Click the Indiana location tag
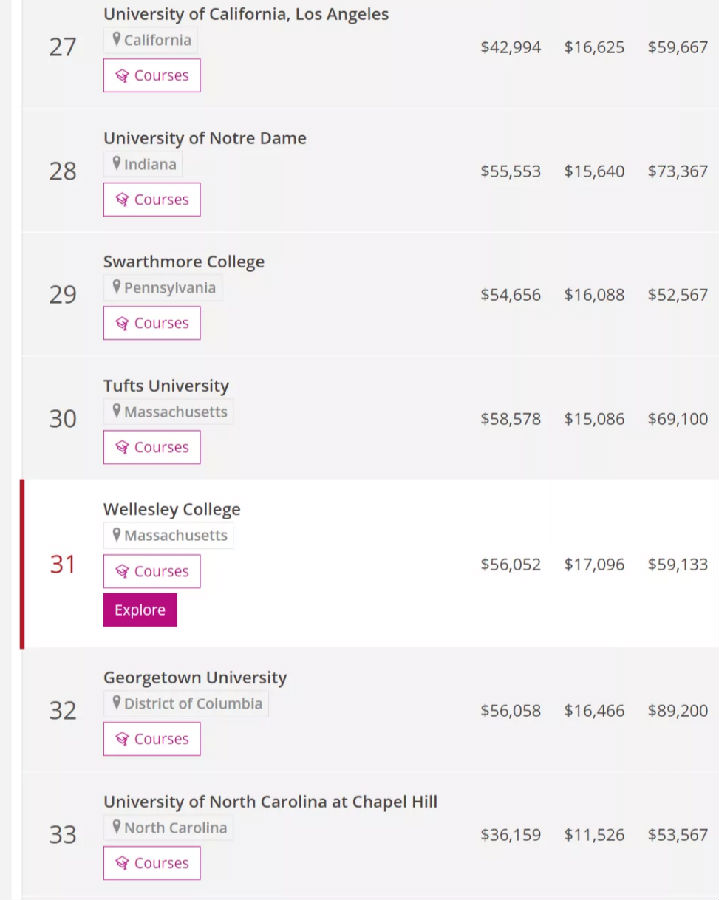The image size is (719, 900). click(144, 164)
